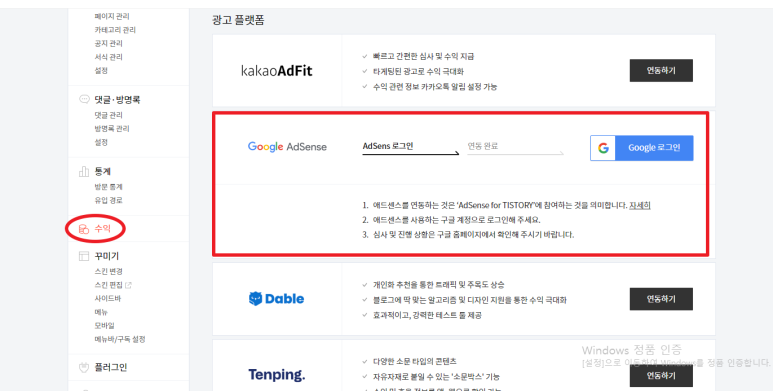Click the 꾸미기 section heading

pos(106,256)
